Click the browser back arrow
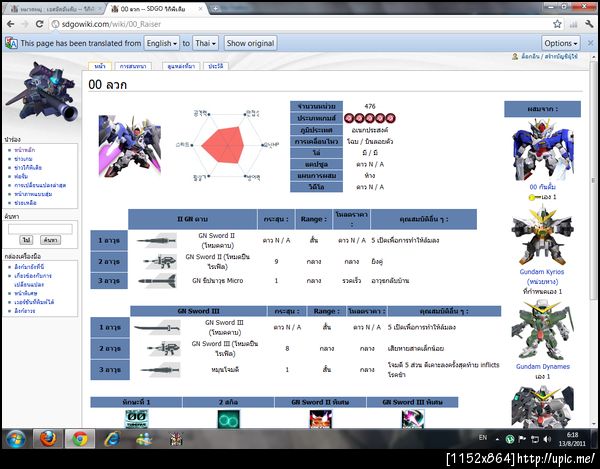This screenshot has height=469, width=600. click(10, 24)
